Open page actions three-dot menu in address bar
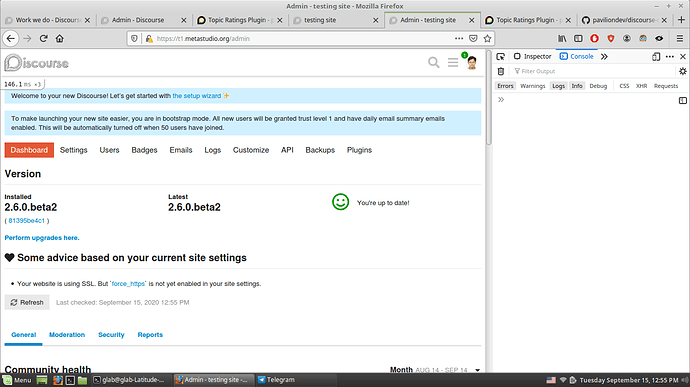The width and height of the screenshot is (690, 387). tap(459, 39)
